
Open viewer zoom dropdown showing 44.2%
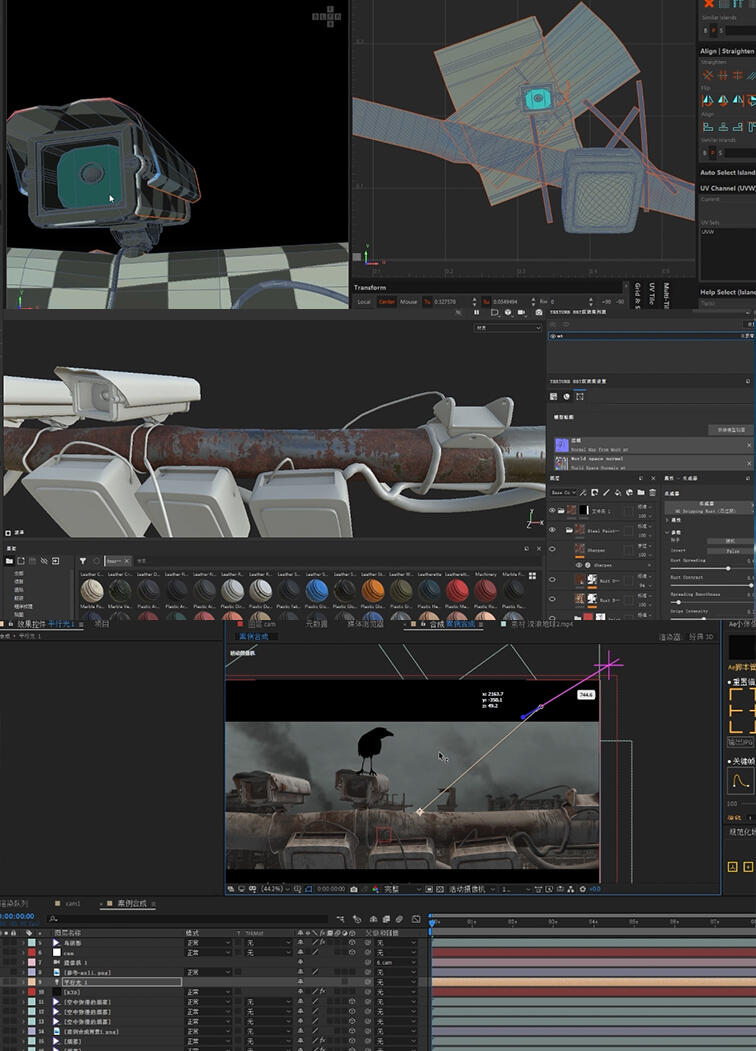click(273, 889)
